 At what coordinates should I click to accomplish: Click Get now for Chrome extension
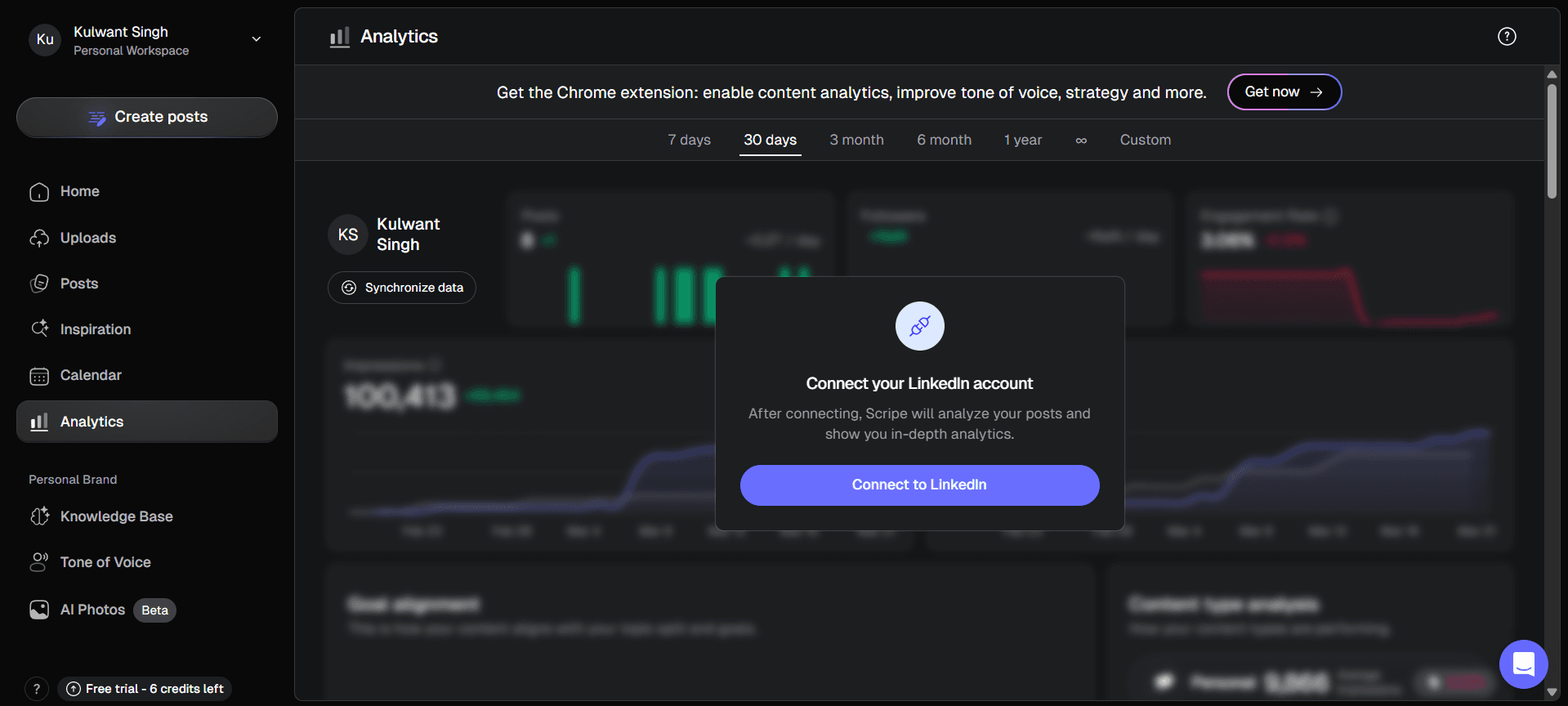pyautogui.click(x=1284, y=92)
